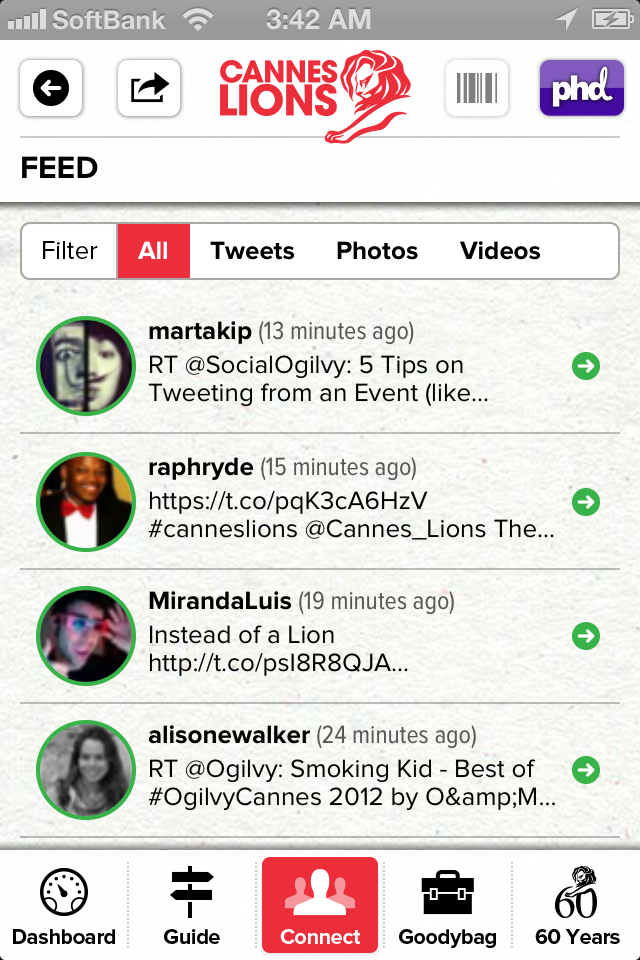640x960 pixels.
Task: Tap the purple phd sponsor logo
Action: coord(582,88)
